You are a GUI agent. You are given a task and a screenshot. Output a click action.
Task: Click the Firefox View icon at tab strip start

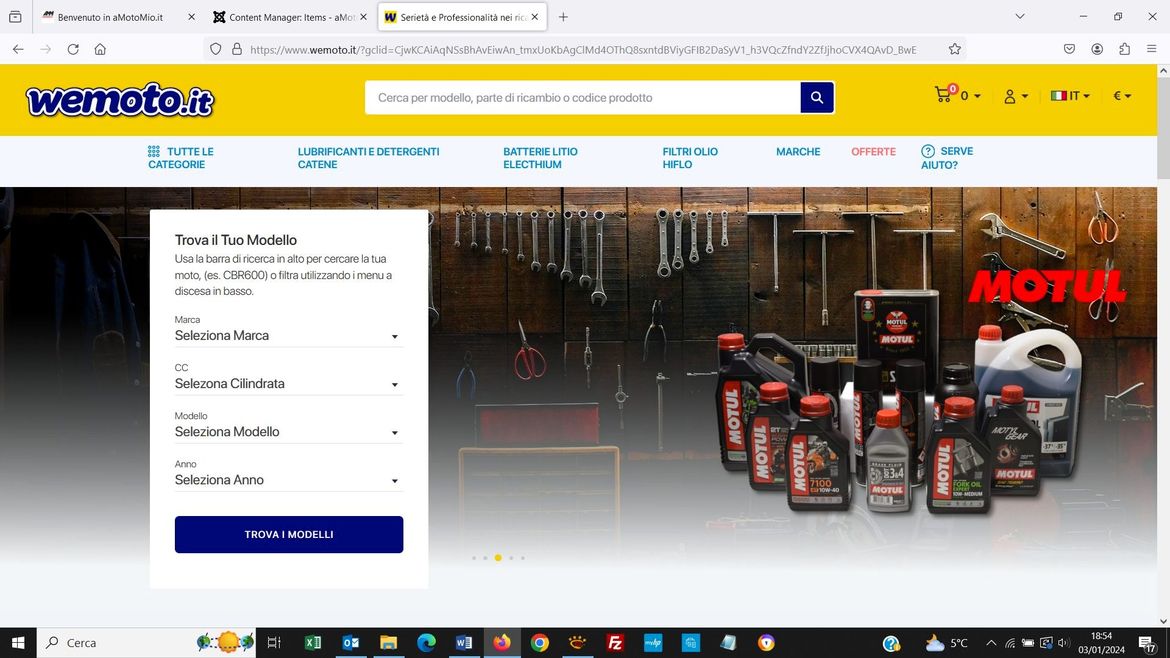click(15, 16)
